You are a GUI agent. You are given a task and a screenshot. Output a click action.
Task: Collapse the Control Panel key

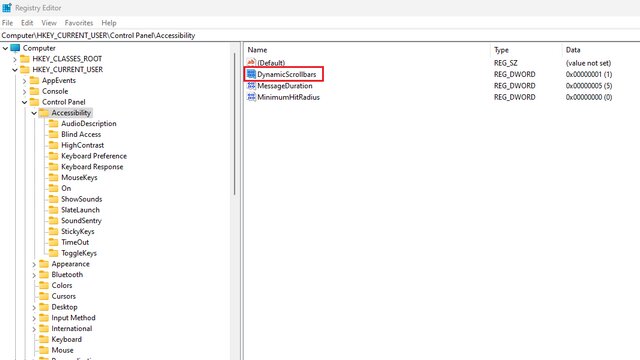[24, 102]
